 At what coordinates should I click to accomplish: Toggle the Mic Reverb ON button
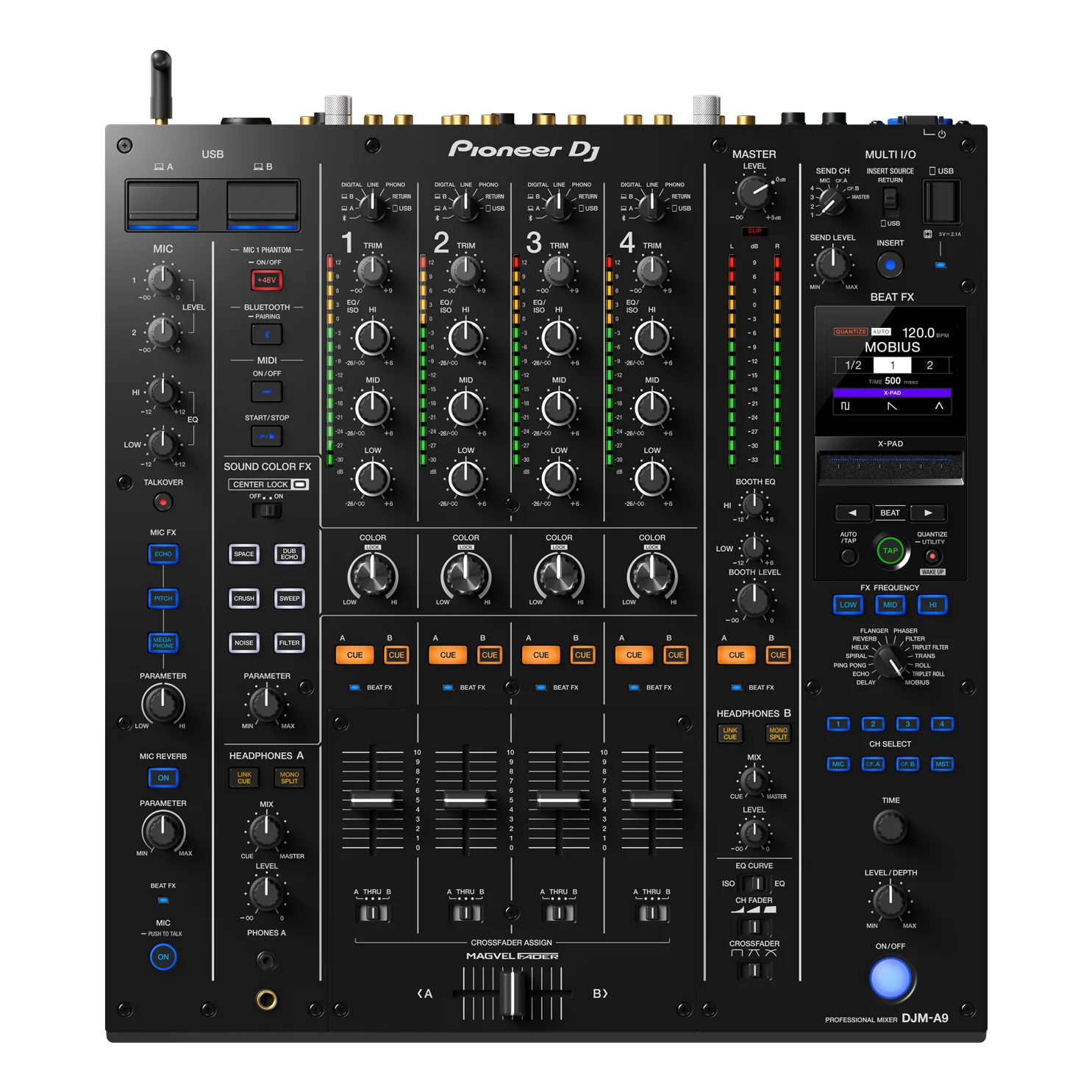[163, 777]
